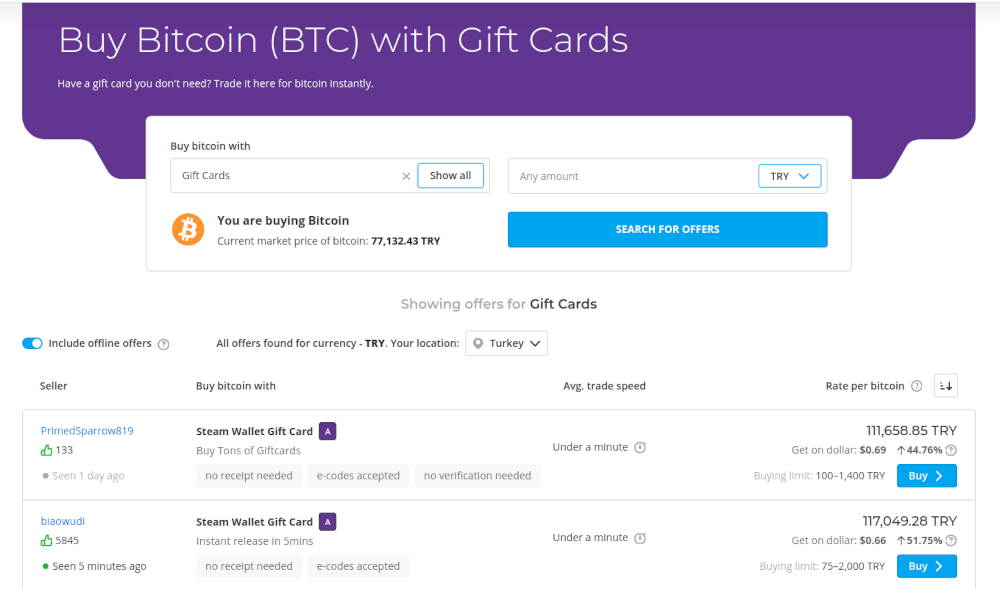Click the sort order icon button
Screen dimensions: 1000x589
point(945,386)
